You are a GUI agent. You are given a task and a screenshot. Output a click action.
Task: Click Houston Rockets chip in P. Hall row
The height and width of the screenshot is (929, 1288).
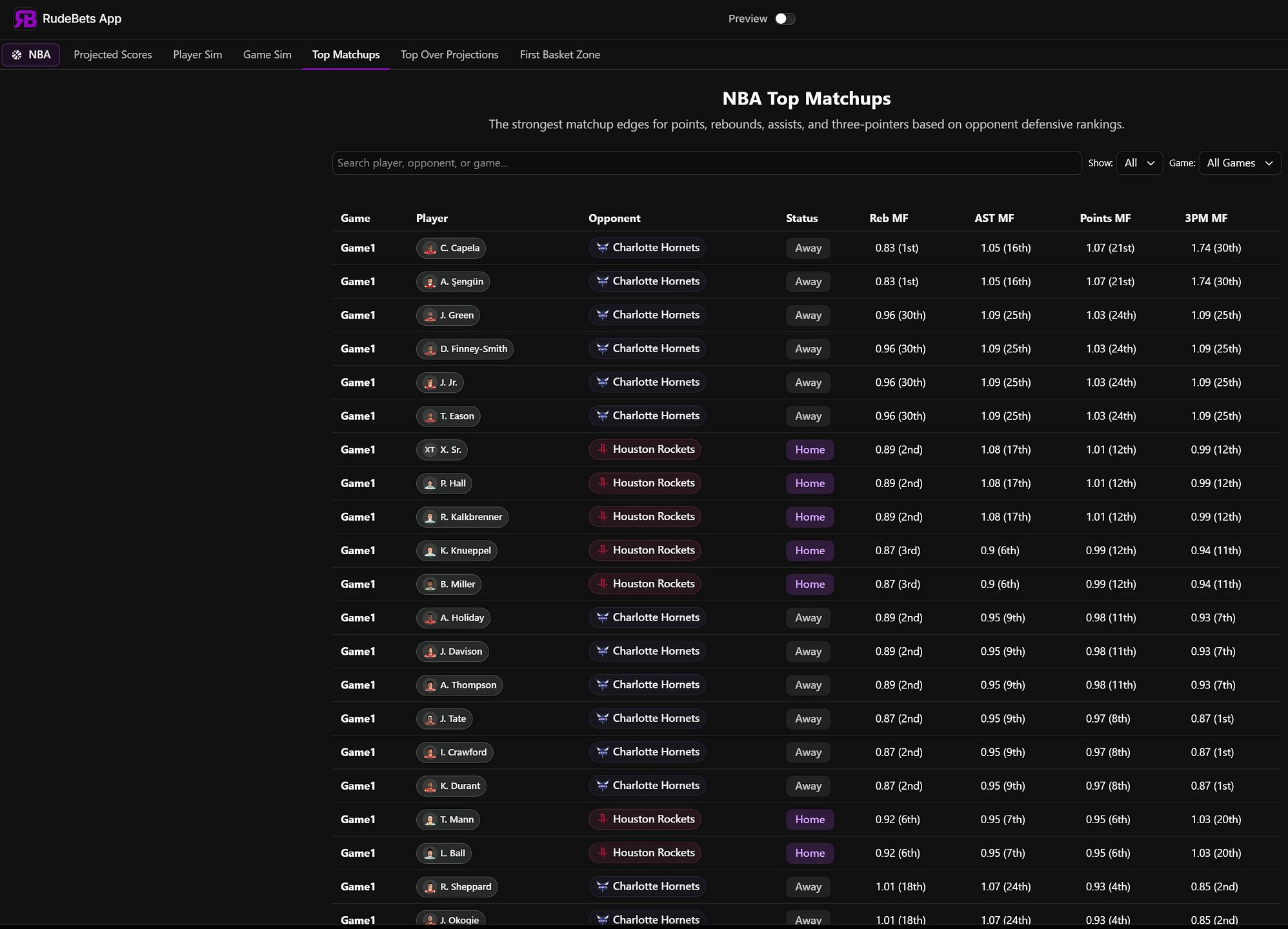click(645, 483)
